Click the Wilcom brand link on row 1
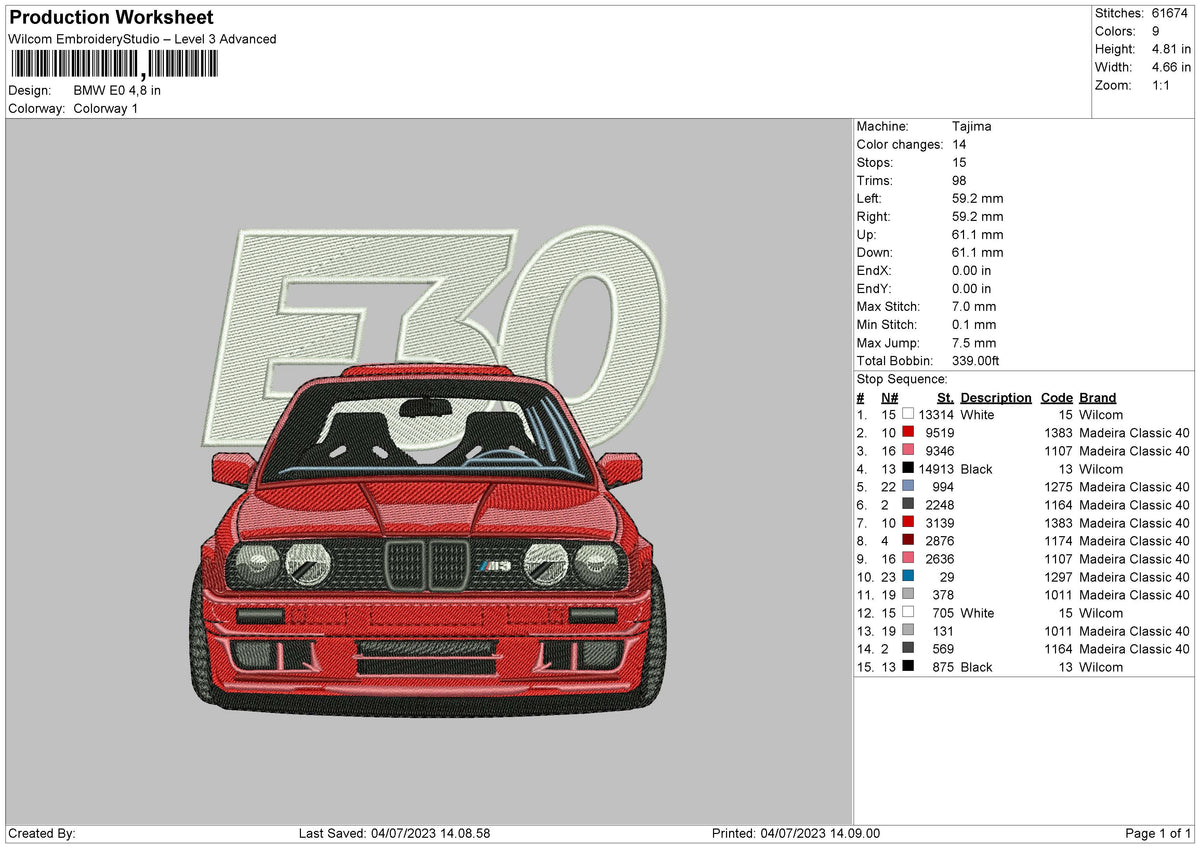Screen dimensions: 1200x848 pos(1100,414)
